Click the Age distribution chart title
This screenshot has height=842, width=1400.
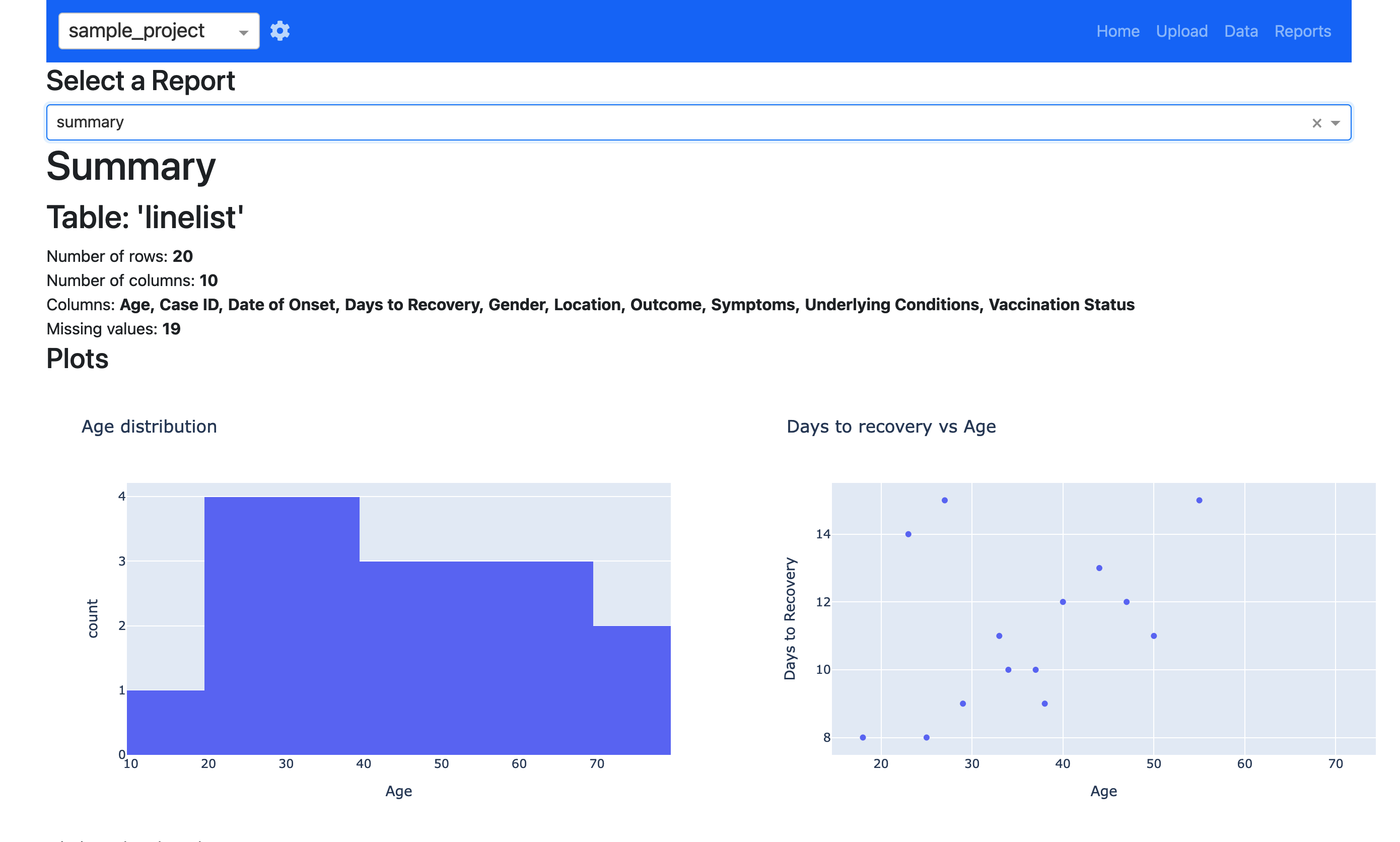tap(149, 427)
